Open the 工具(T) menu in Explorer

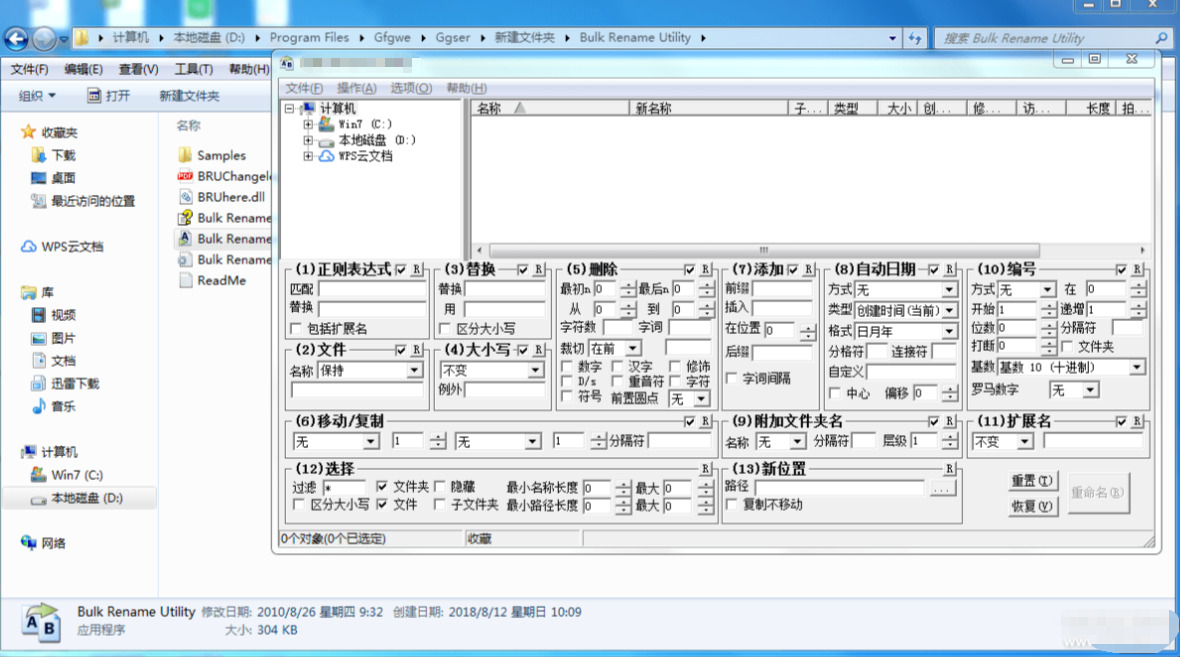193,69
